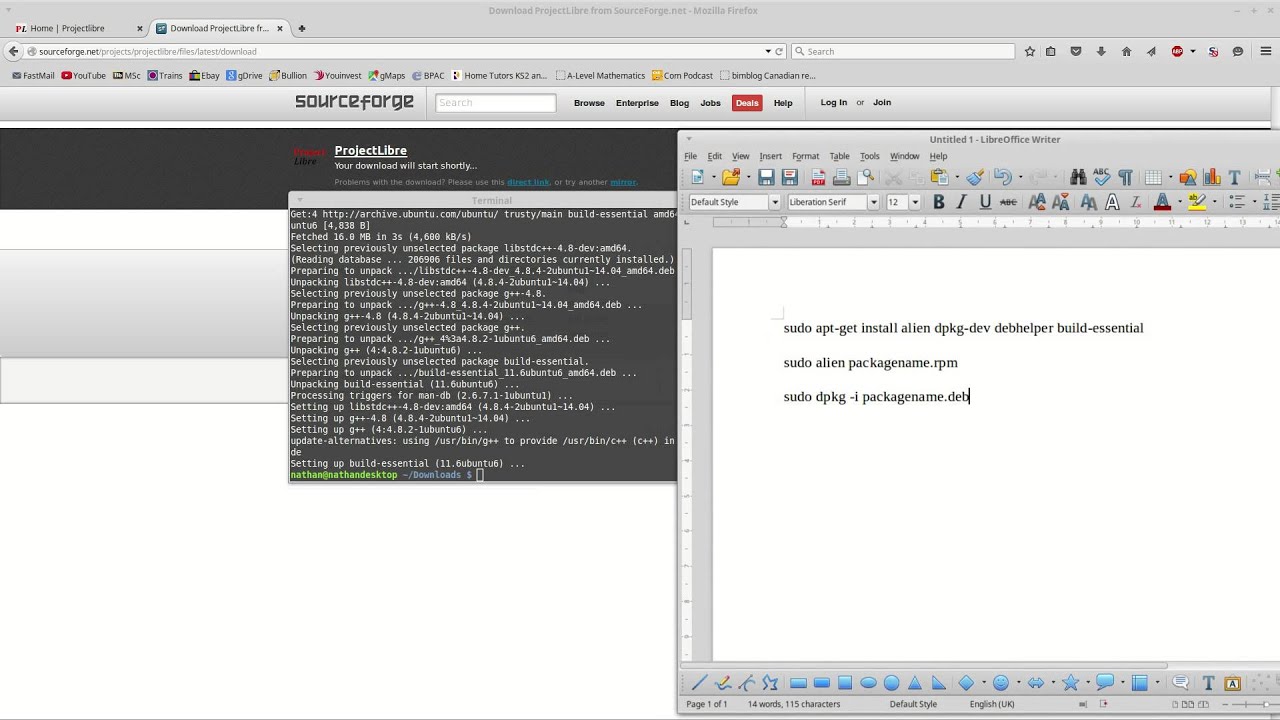This screenshot has width=1280, height=720.
Task: Open the Table menu in Writer
Action: (x=839, y=156)
